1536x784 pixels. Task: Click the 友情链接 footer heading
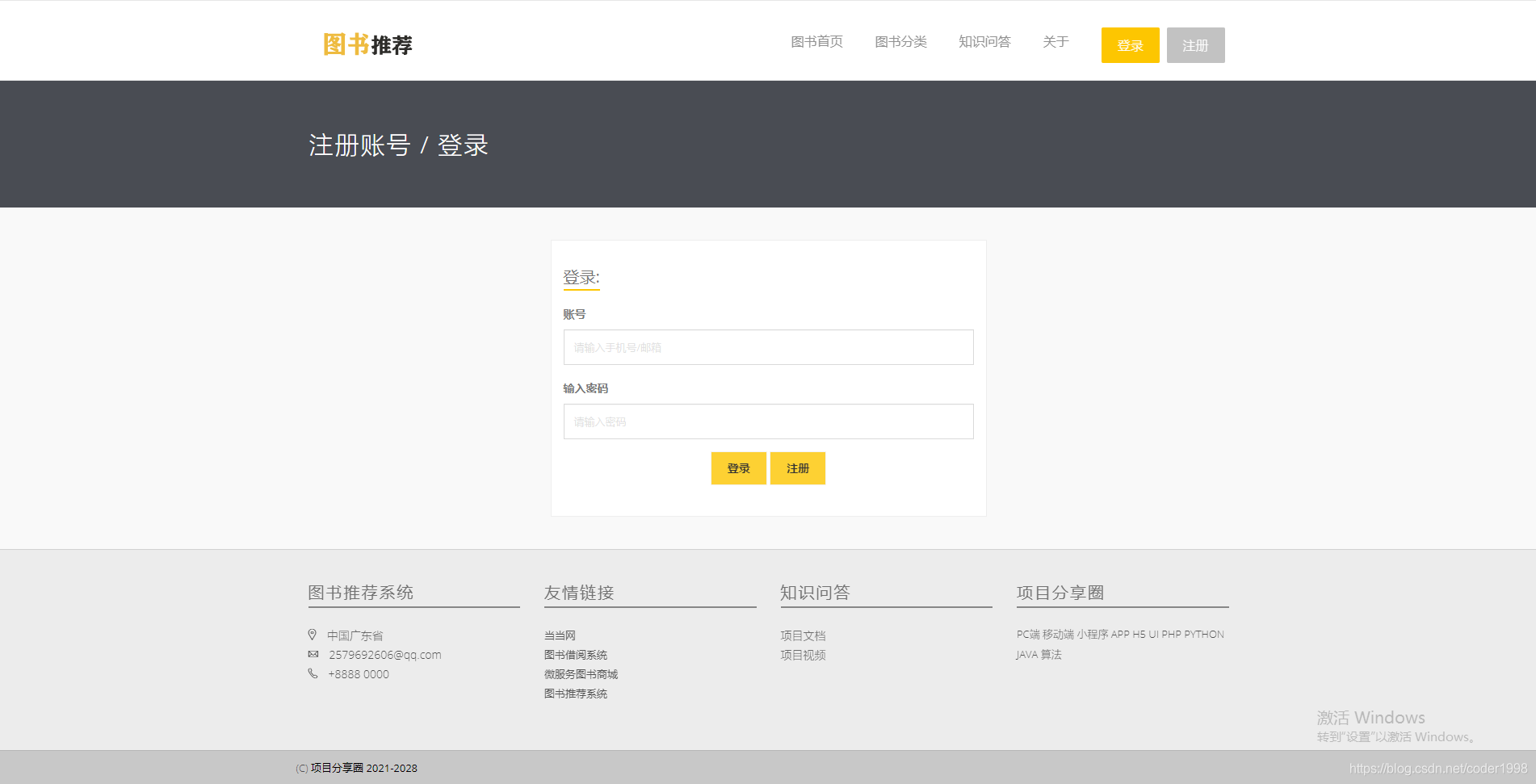pos(579,593)
